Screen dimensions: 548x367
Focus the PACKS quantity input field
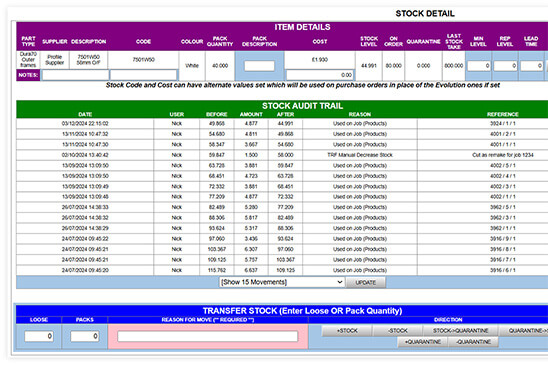[x=85, y=336]
